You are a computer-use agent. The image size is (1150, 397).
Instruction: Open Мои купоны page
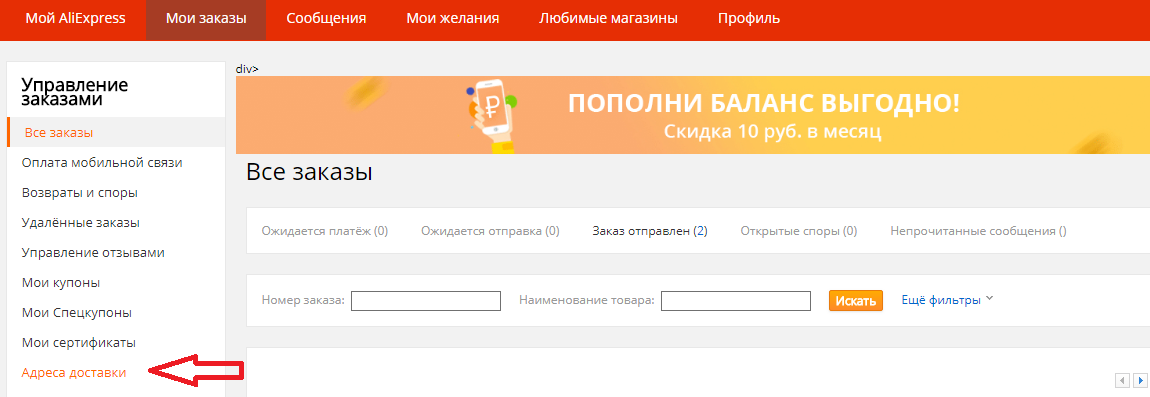(61, 283)
